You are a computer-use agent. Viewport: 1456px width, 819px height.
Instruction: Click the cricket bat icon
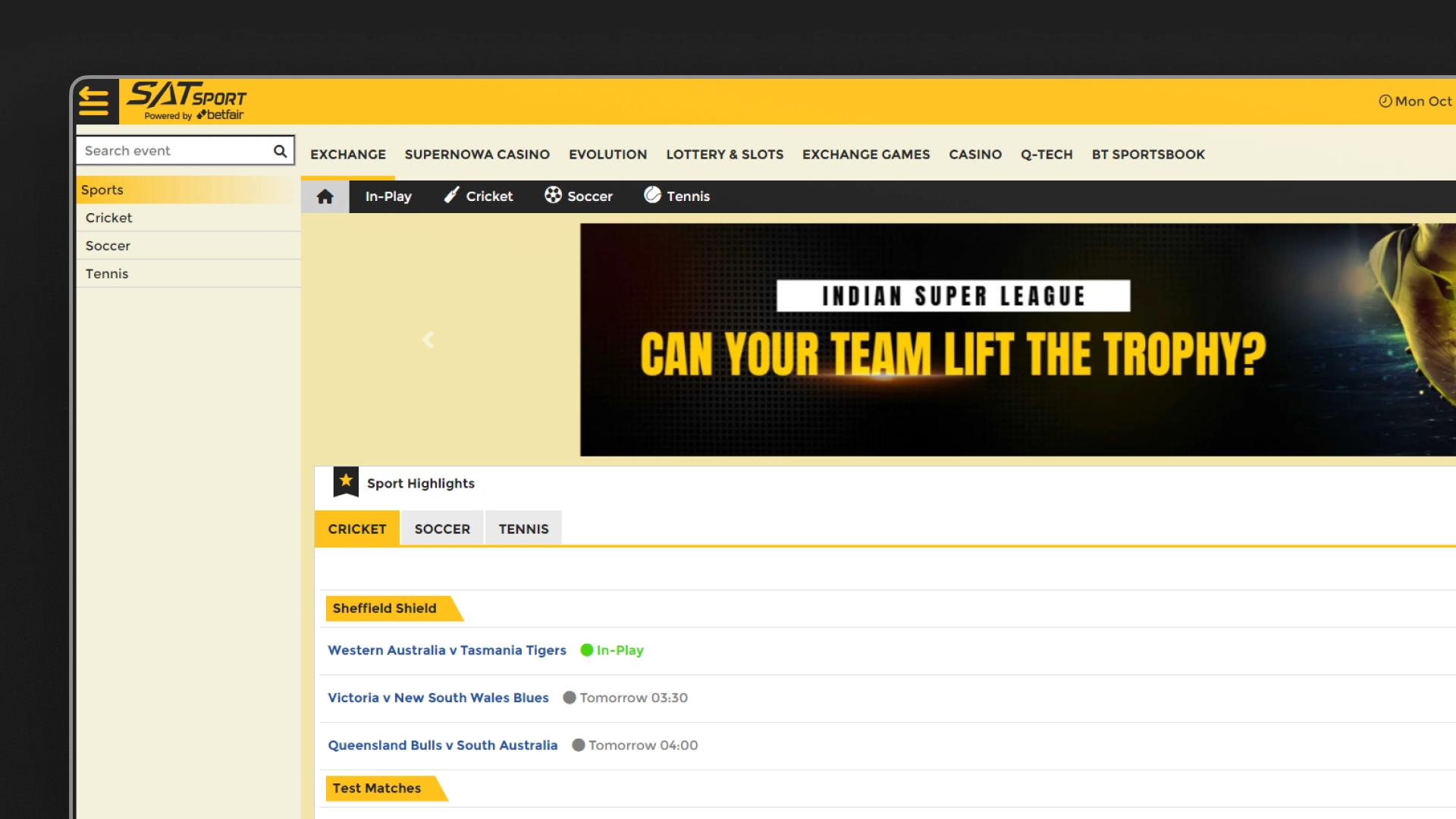[451, 196]
